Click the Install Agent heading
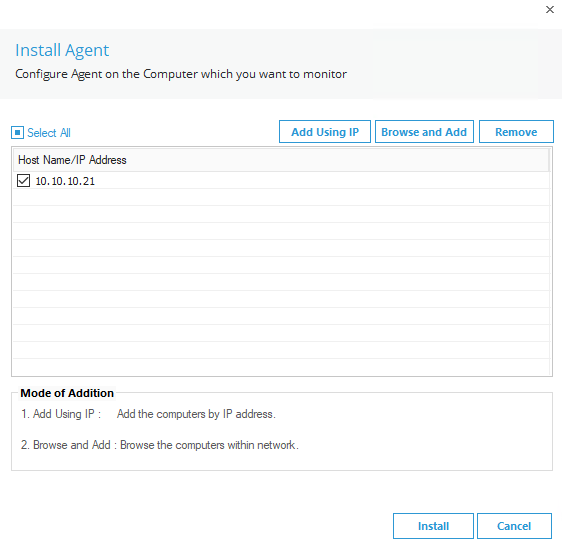562x547 pixels. click(x=62, y=50)
